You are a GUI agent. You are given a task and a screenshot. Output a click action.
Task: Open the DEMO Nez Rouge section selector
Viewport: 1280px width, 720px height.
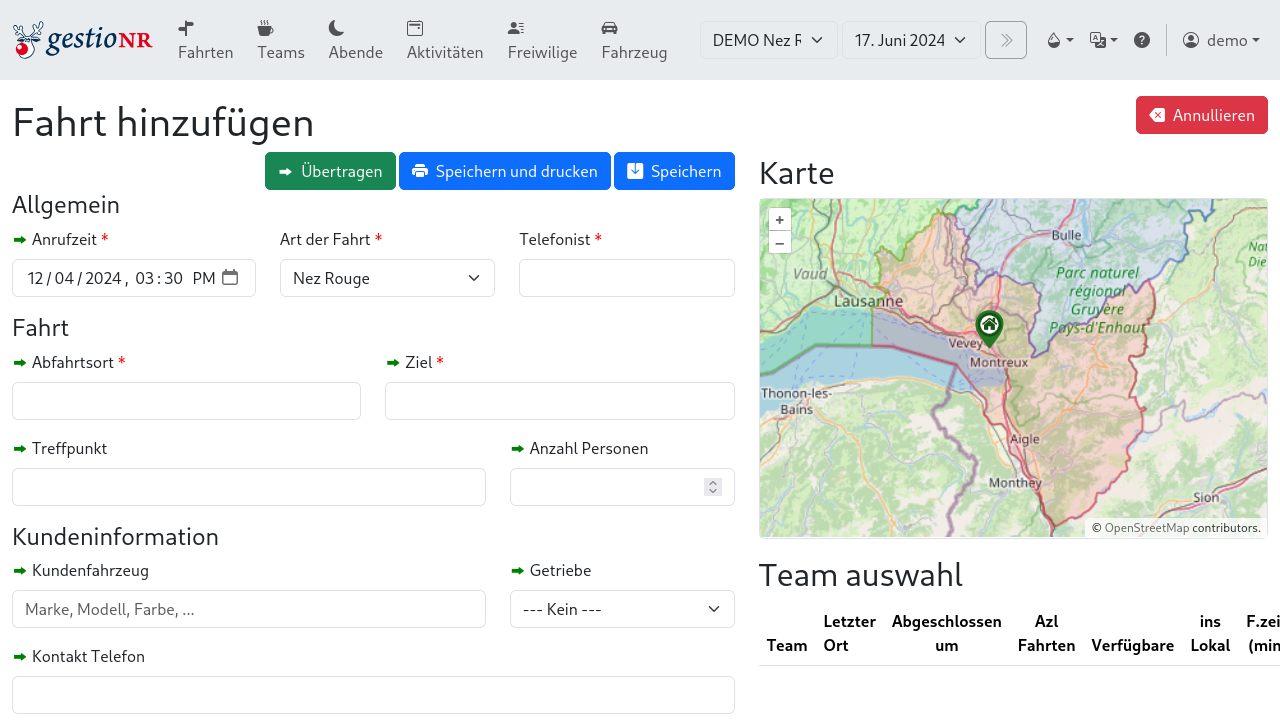click(x=768, y=40)
